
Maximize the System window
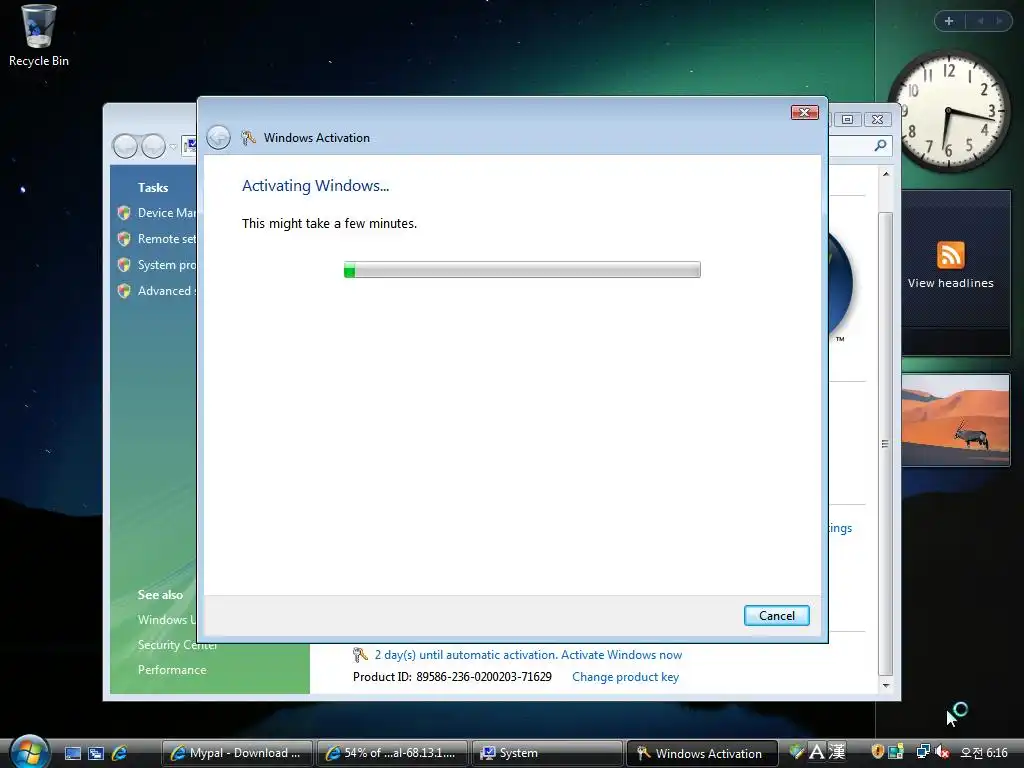tap(847, 120)
